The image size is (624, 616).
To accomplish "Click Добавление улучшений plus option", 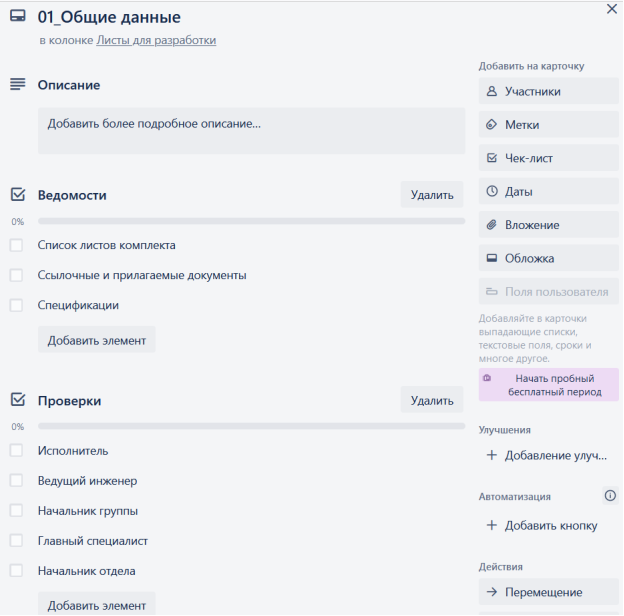I will pyautogui.click(x=548, y=455).
